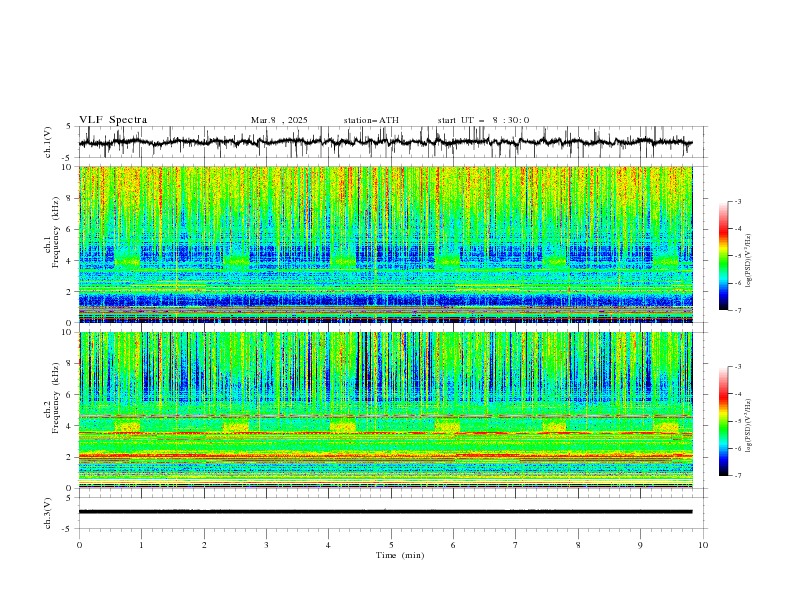
Task: Click the time axis tick label '0'
Action: tap(79, 545)
